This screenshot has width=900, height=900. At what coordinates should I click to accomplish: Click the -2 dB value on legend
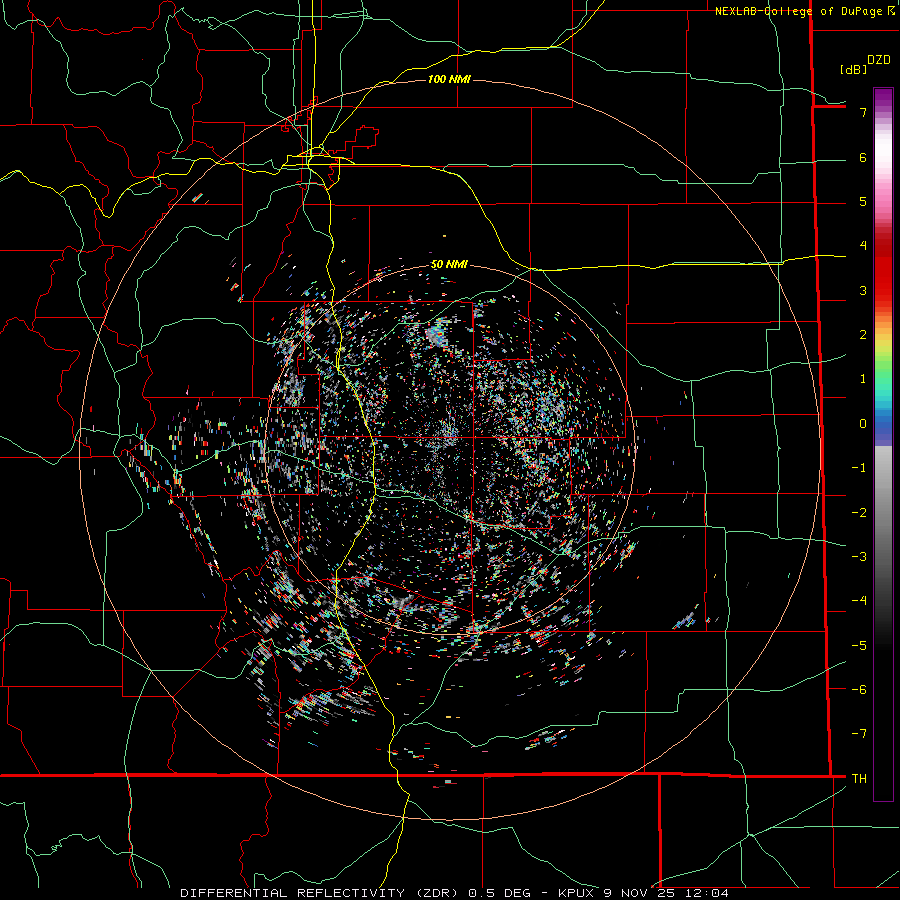(859, 513)
